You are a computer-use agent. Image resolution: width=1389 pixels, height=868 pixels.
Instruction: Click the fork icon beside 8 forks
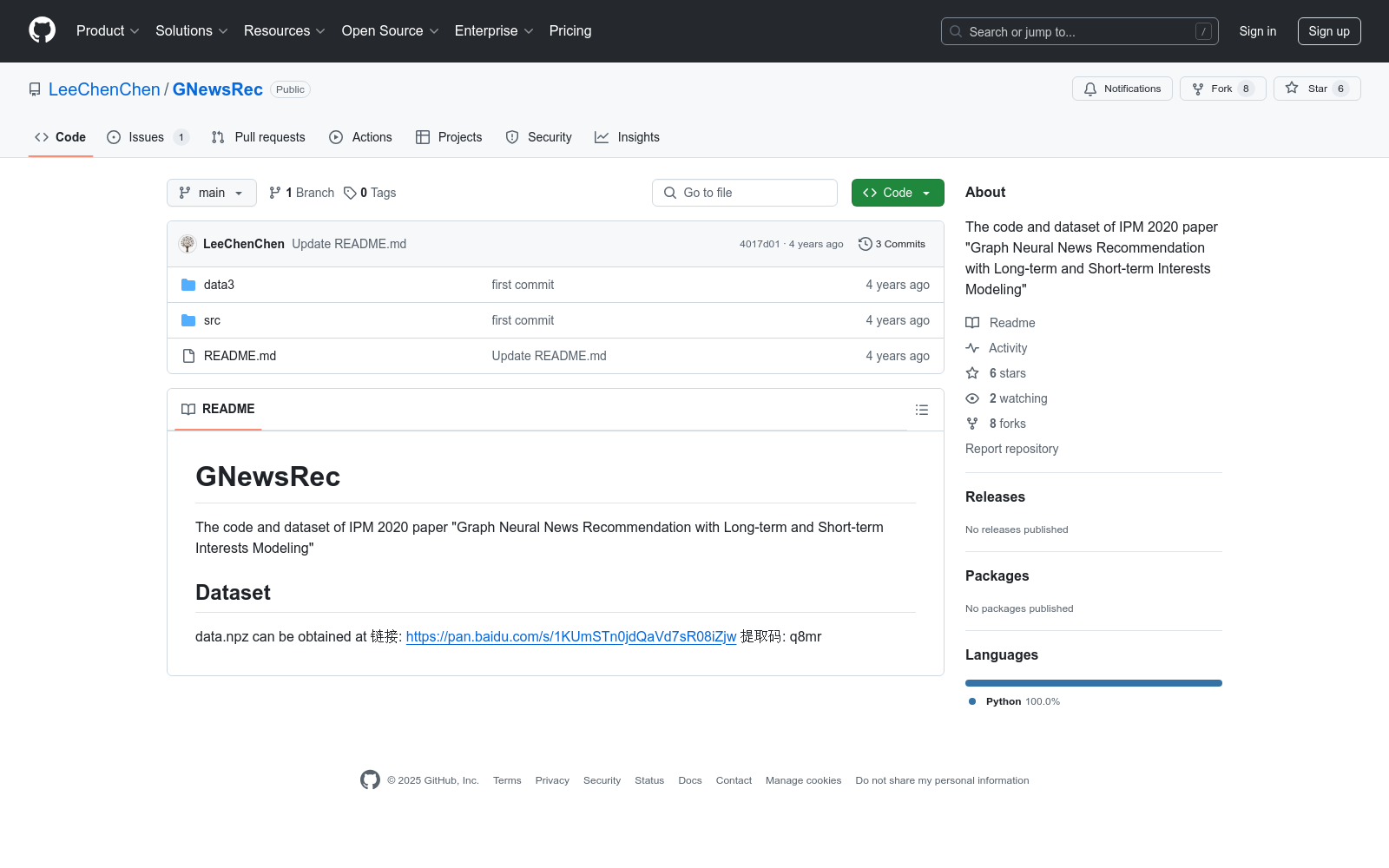(972, 424)
